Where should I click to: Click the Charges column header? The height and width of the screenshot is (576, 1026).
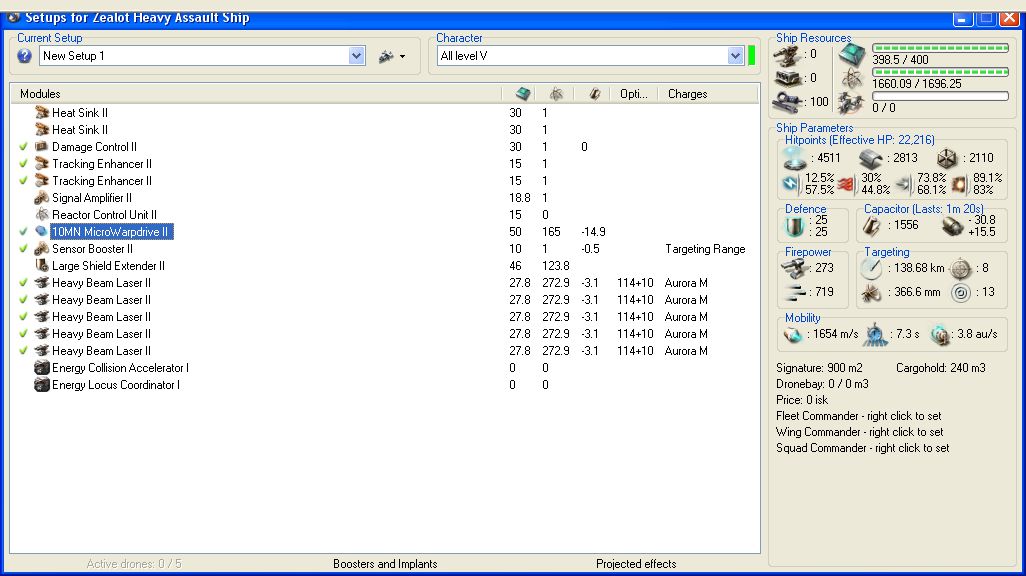707,94
